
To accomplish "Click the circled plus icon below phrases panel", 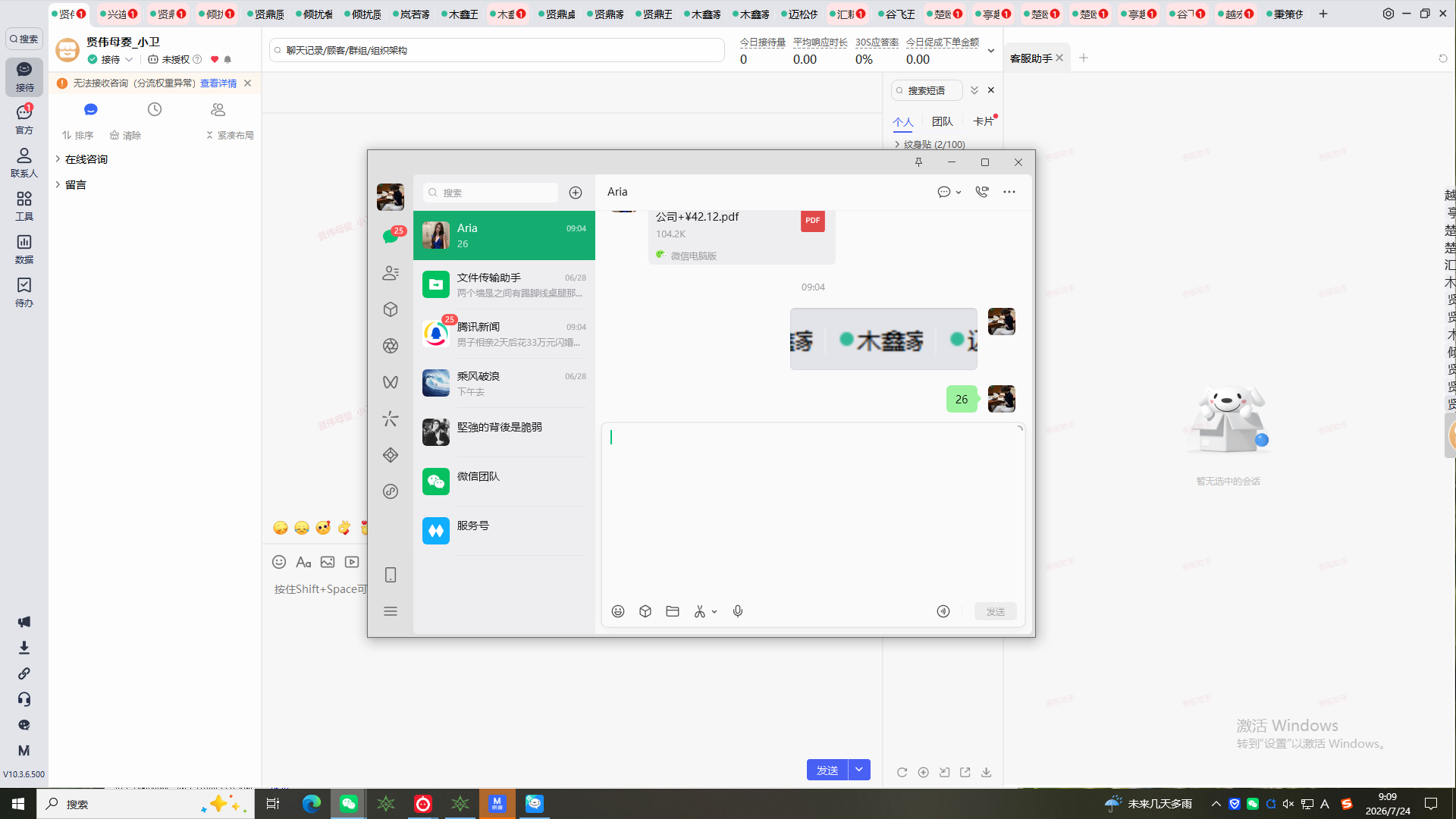I will (923, 772).
